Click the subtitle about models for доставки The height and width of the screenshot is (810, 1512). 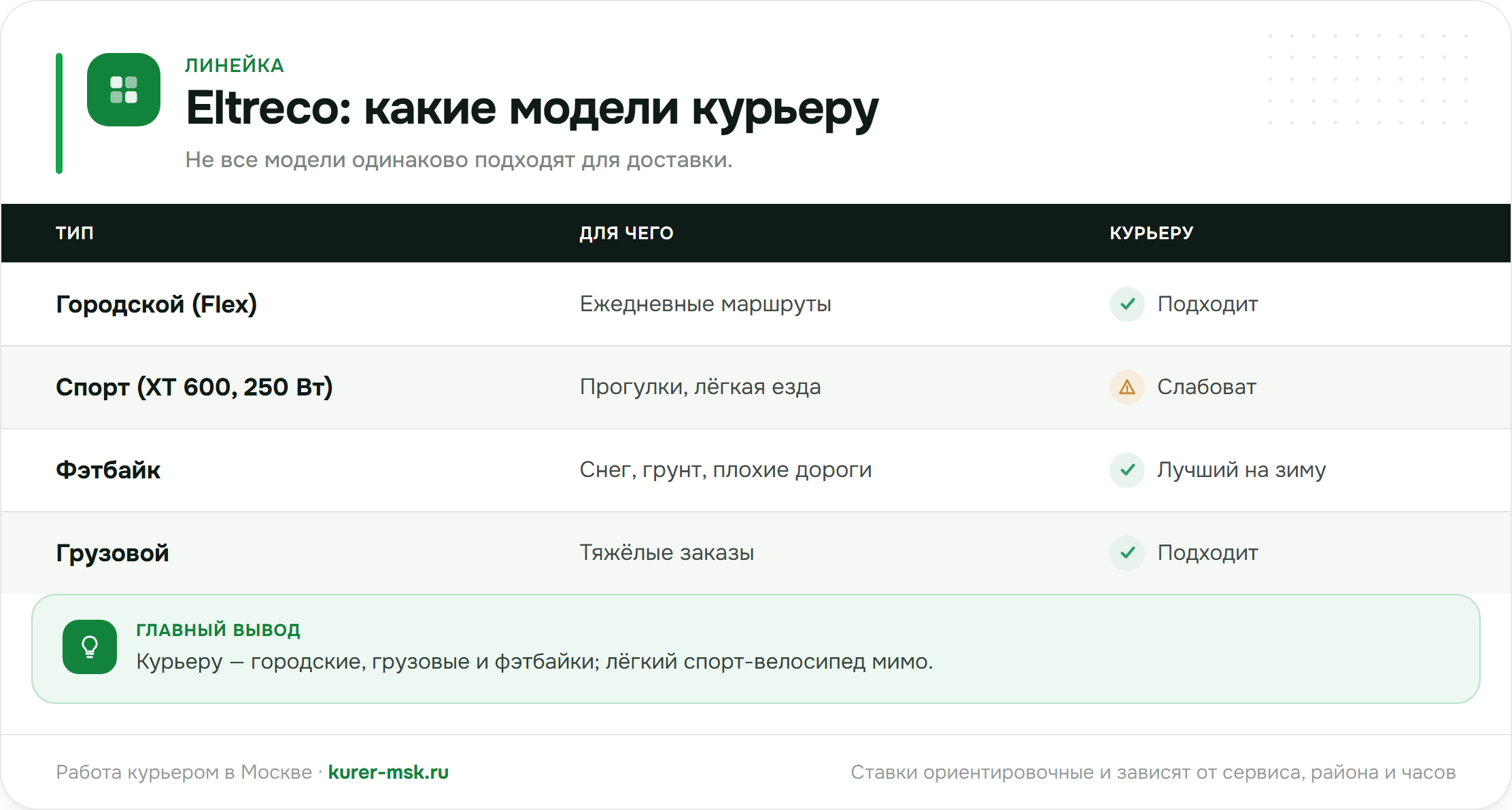click(x=459, y=160)
